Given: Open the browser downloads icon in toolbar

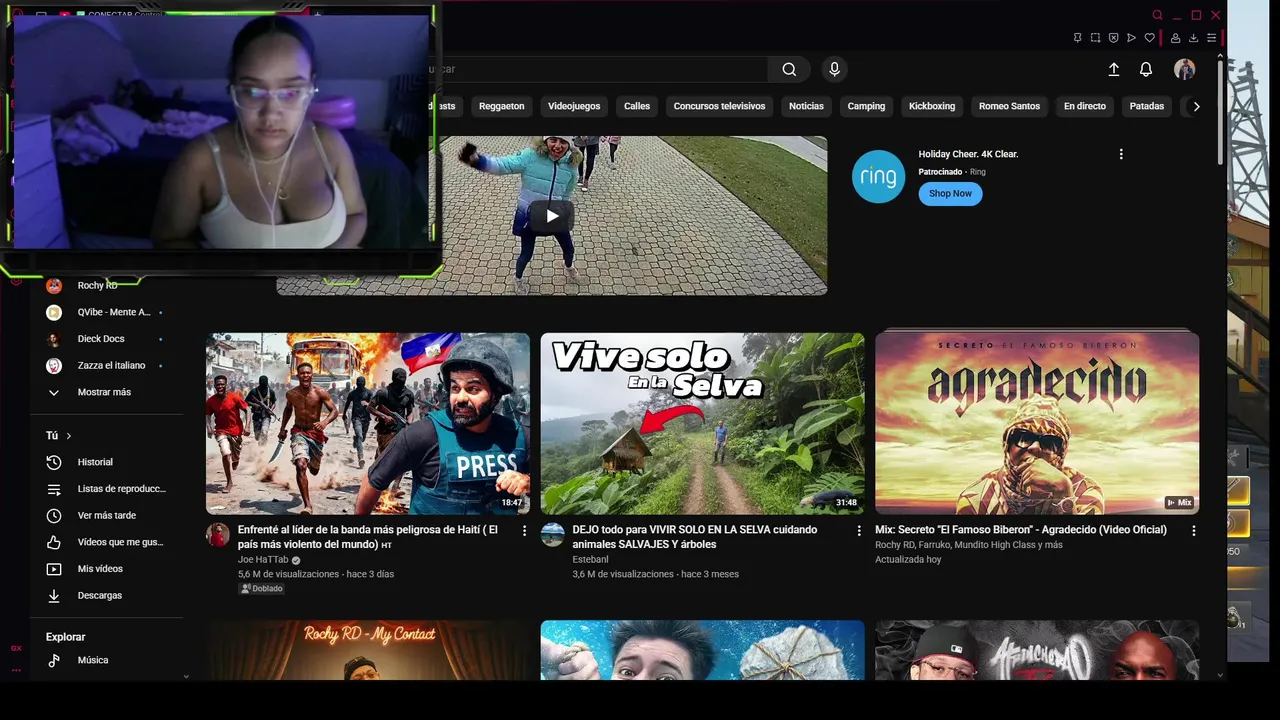Looking at the screenshot, I should click(1193, 38).
